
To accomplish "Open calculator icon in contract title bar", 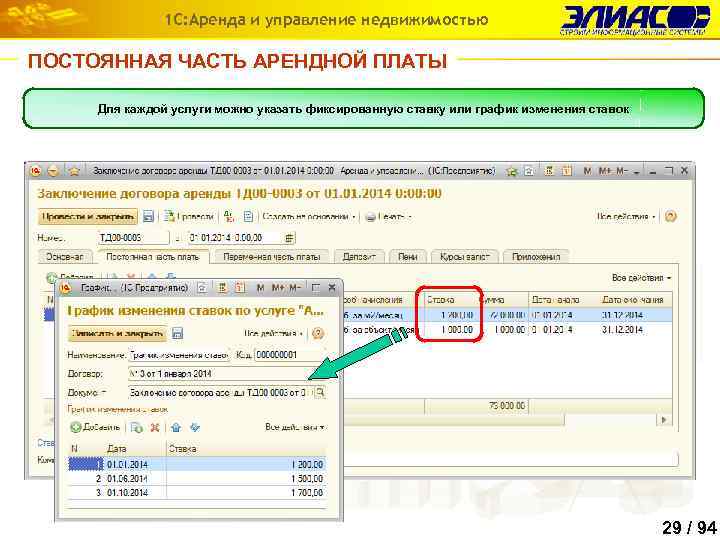I will point(548,171).
